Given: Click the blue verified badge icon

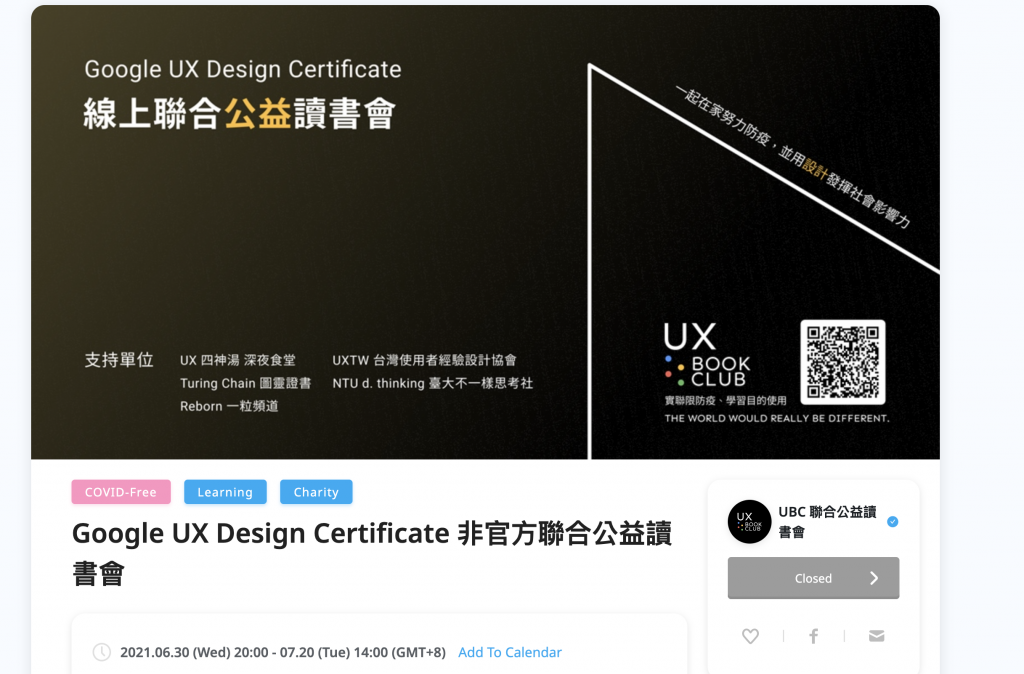Looking at the screenshot, I should (893, 522).
